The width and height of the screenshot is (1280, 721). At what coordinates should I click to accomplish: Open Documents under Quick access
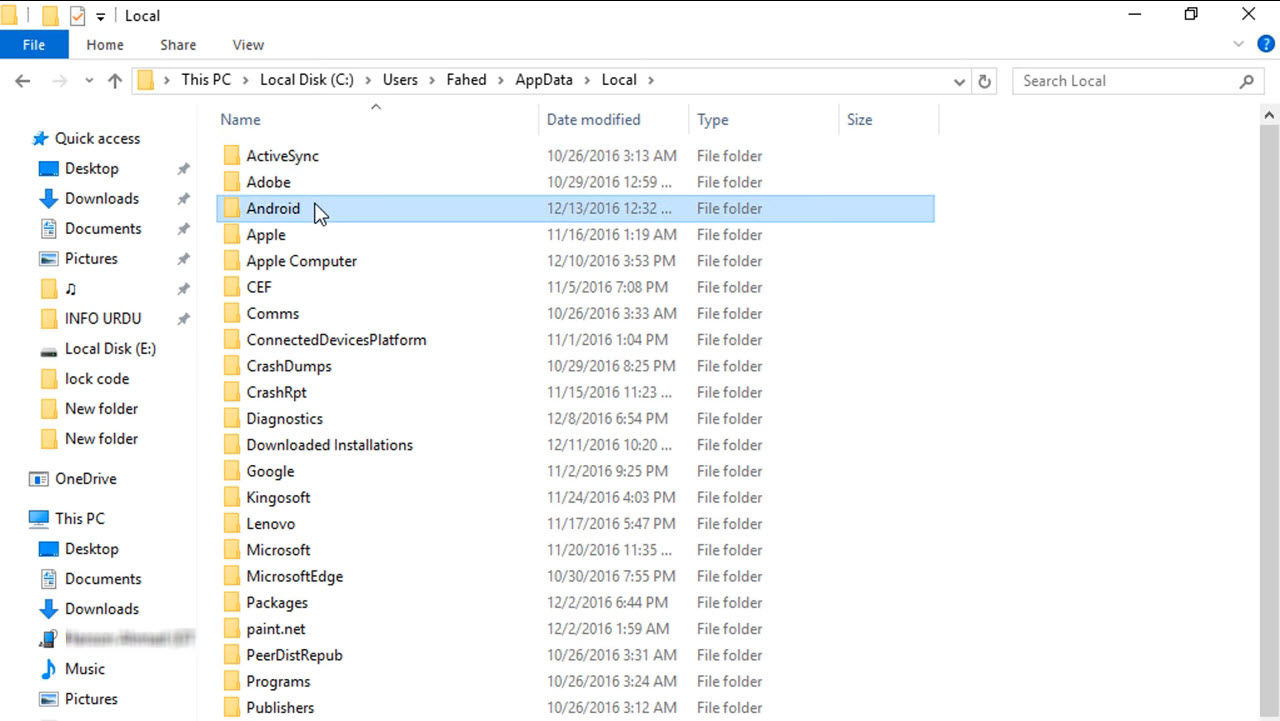point(103,229)
